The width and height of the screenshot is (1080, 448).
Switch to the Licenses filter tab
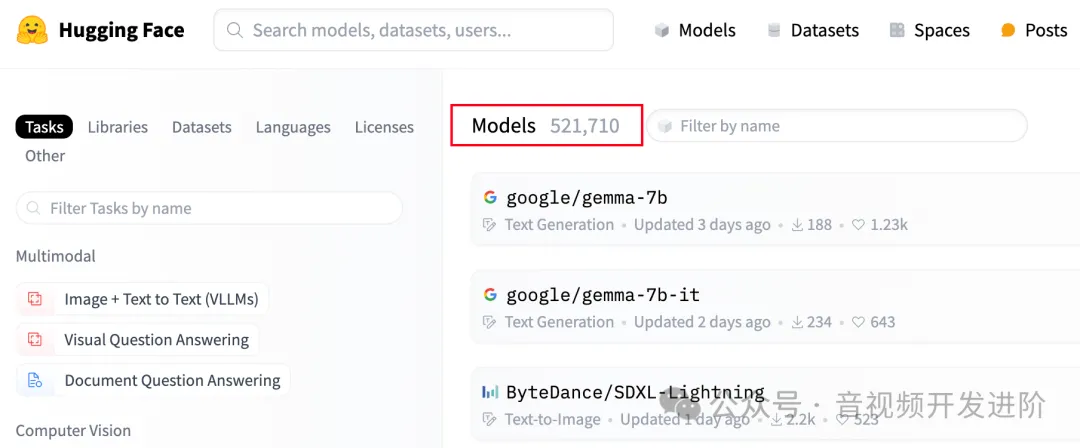[x=384, y=127]
